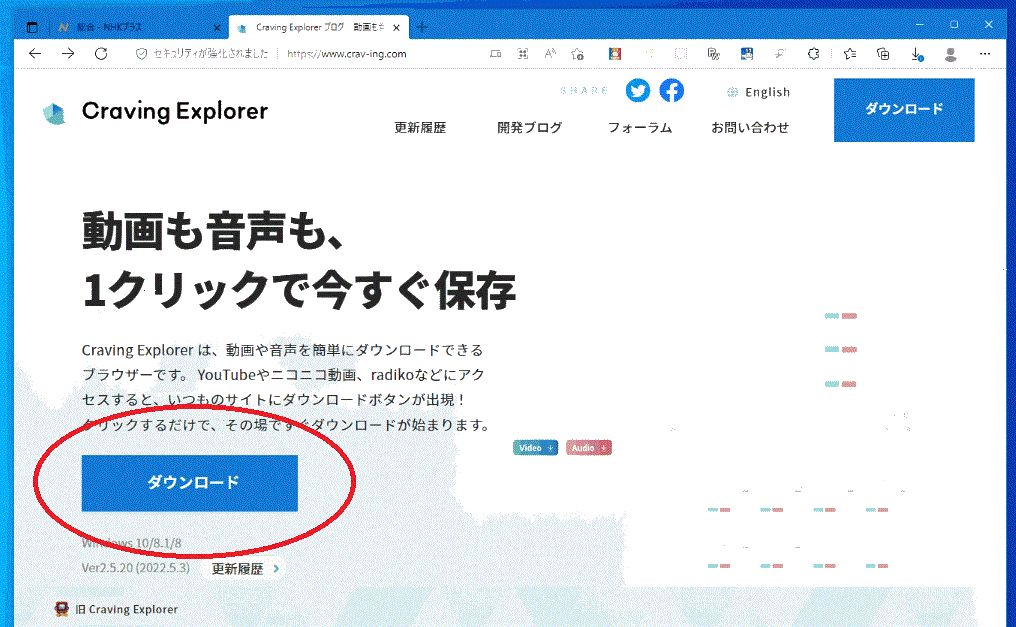Go back using the browser back arrow
The image size is (1016, 627).
[x=35, y=54]
